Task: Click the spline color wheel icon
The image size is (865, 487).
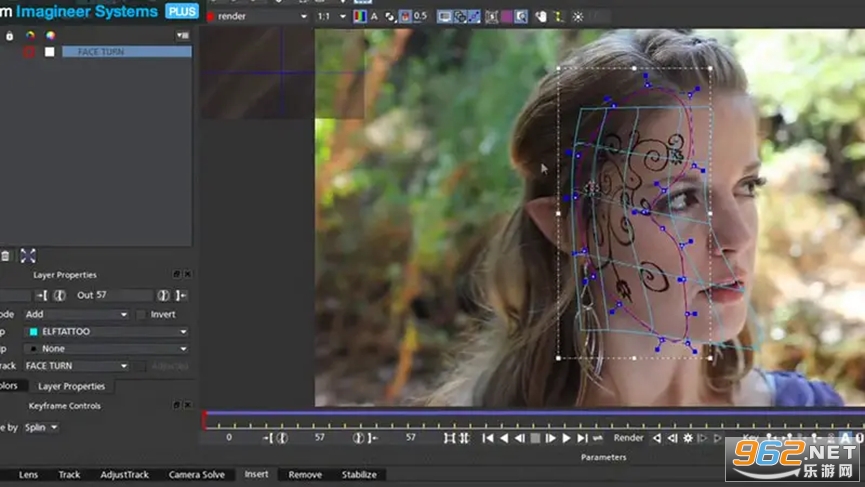Action: point(30,36)
